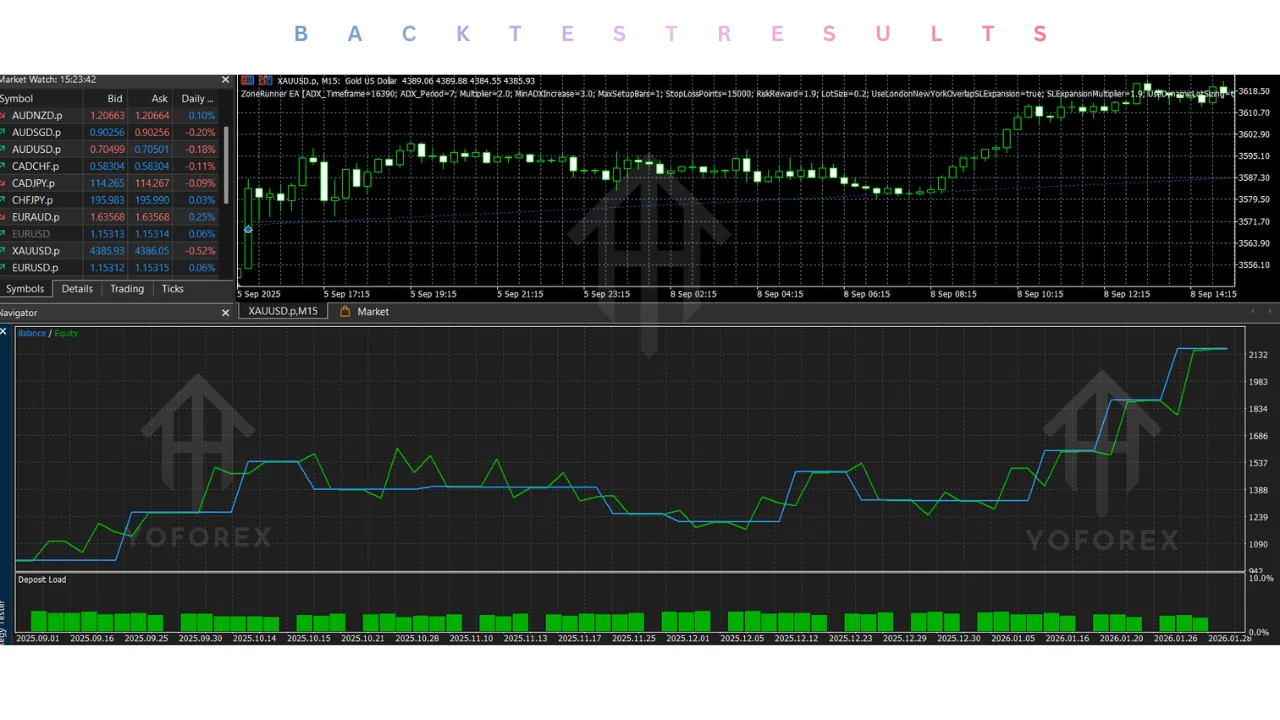
Task: Click the 2026.01.28 date on tester axis
Action: (1229, 638)
